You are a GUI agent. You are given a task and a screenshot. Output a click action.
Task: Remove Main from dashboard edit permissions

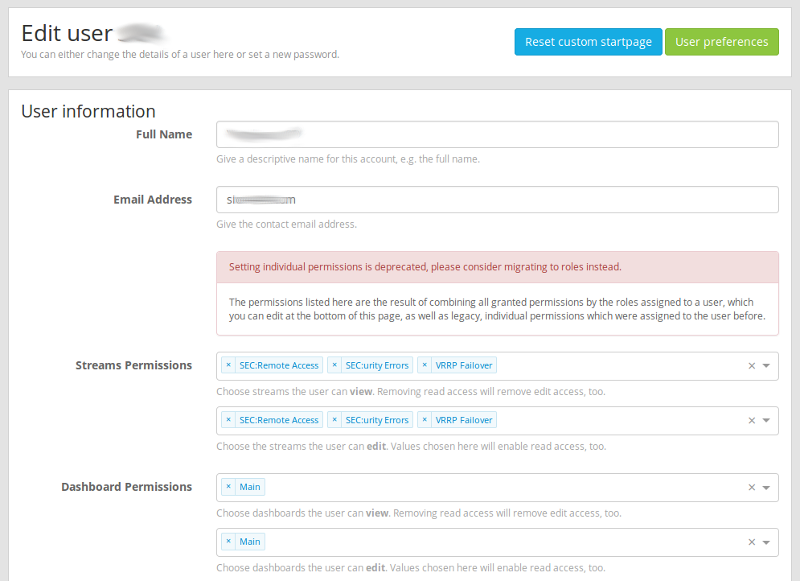(228, 542)
